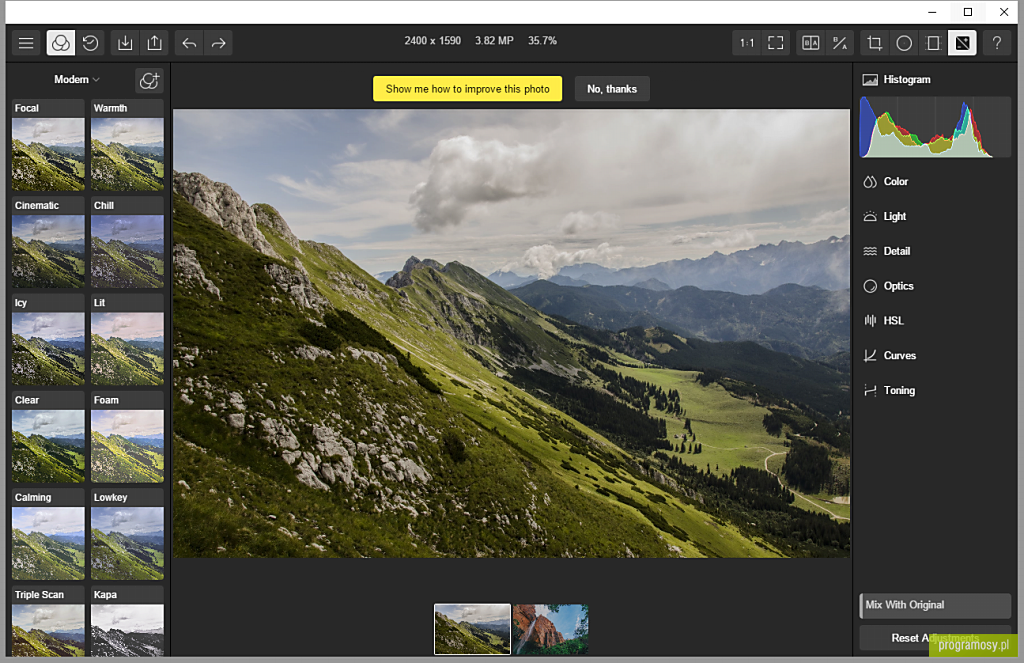Apply the Focal filter

(x=48, y=146)
